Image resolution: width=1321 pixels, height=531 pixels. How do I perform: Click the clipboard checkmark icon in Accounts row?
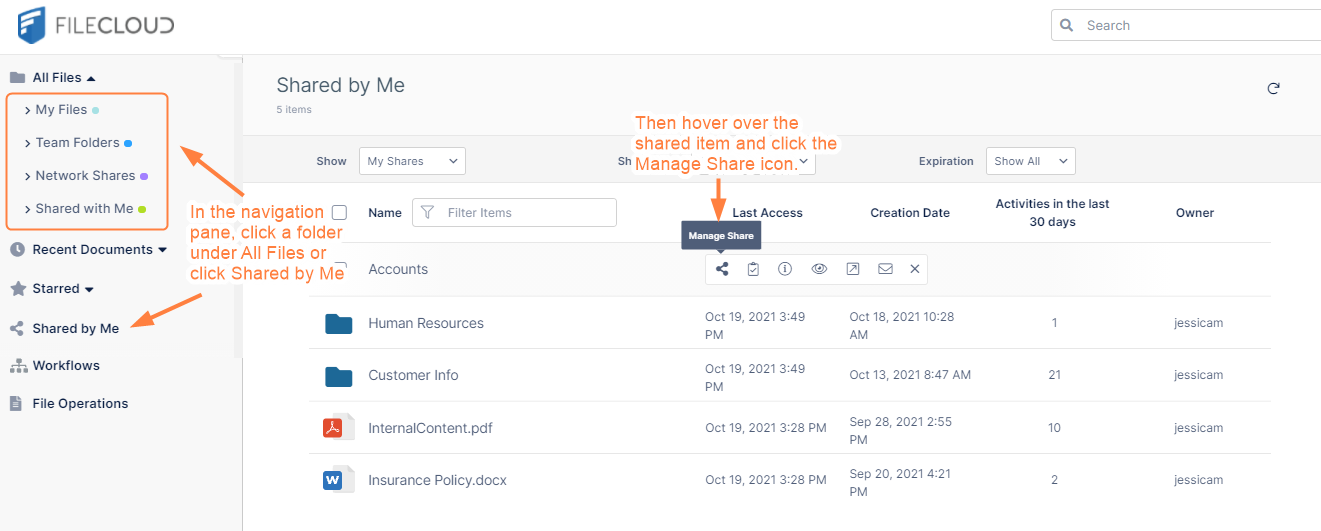coord(753,269)
